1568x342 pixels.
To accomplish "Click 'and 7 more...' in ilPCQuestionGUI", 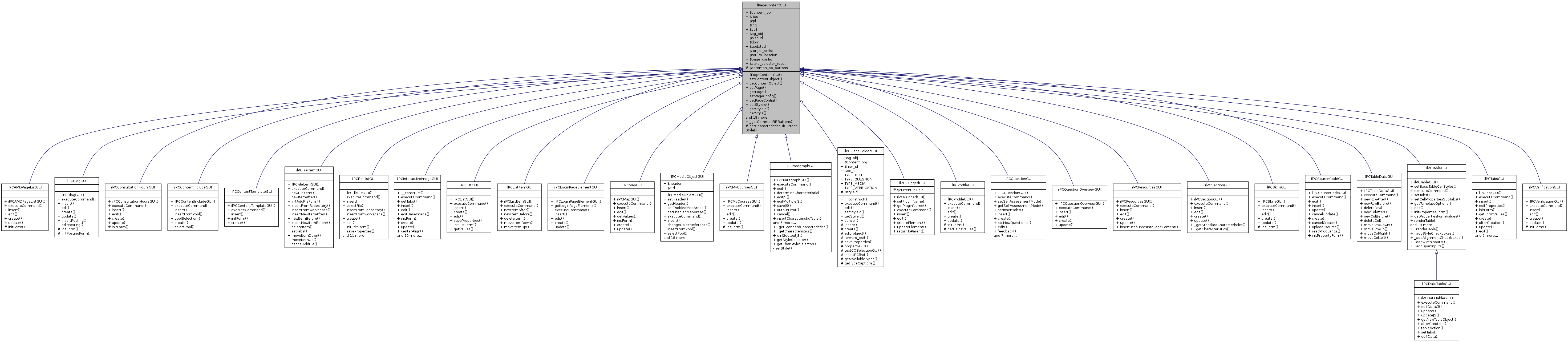I will 1005,235.
